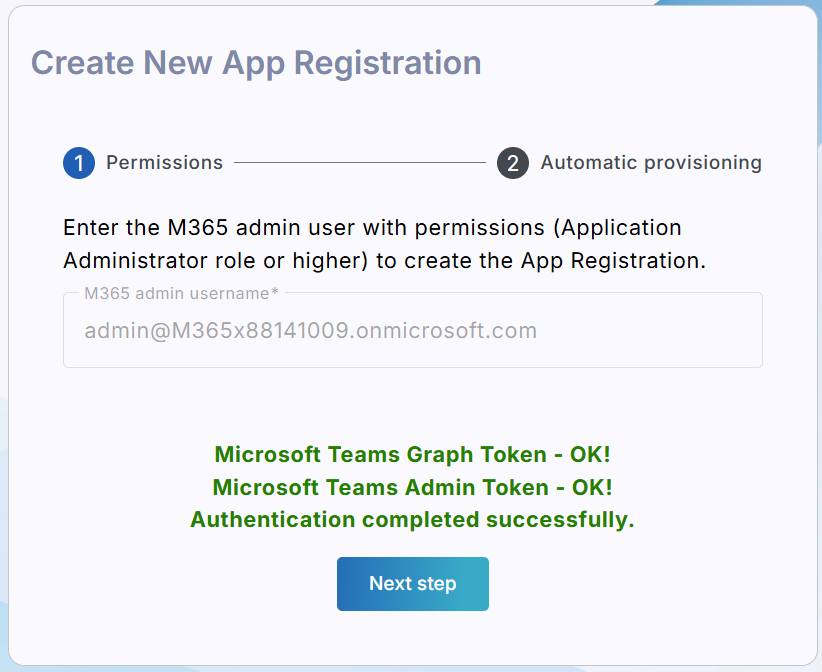The width and height of the screenshot is (822, 672).
Task: Click the Microsoft Teams Admin Token status
Action: tap(412, 487)
